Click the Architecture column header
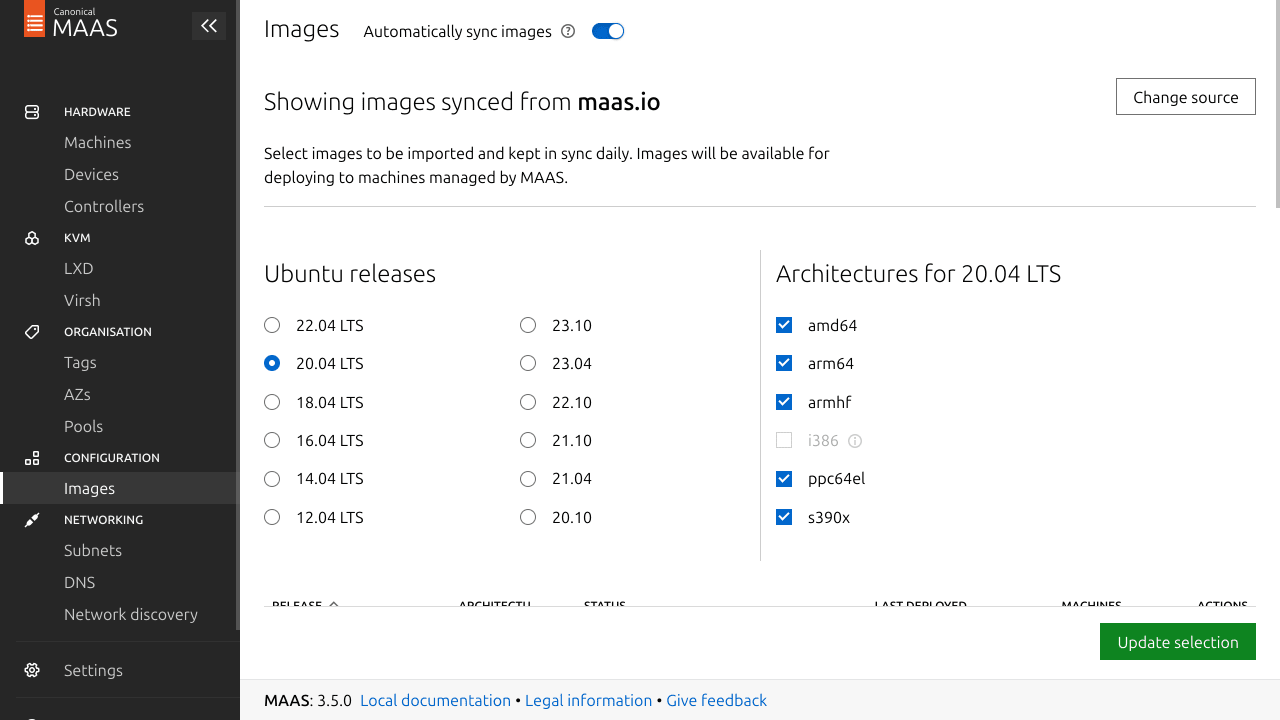Screen dimensions: 1280x720 pyautogui.click(x=494, y=604)
